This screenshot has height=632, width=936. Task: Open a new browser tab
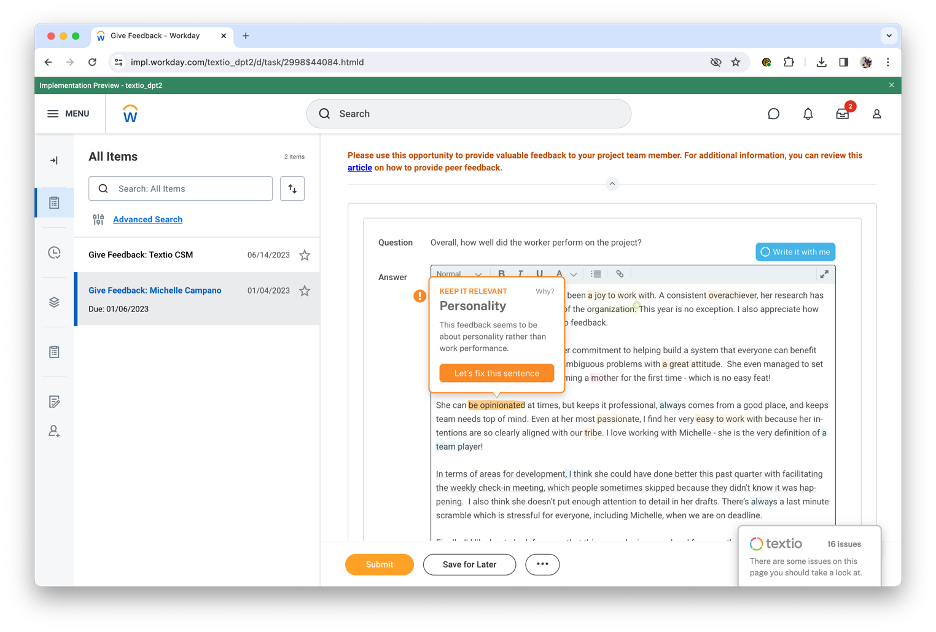pos(245,36)
